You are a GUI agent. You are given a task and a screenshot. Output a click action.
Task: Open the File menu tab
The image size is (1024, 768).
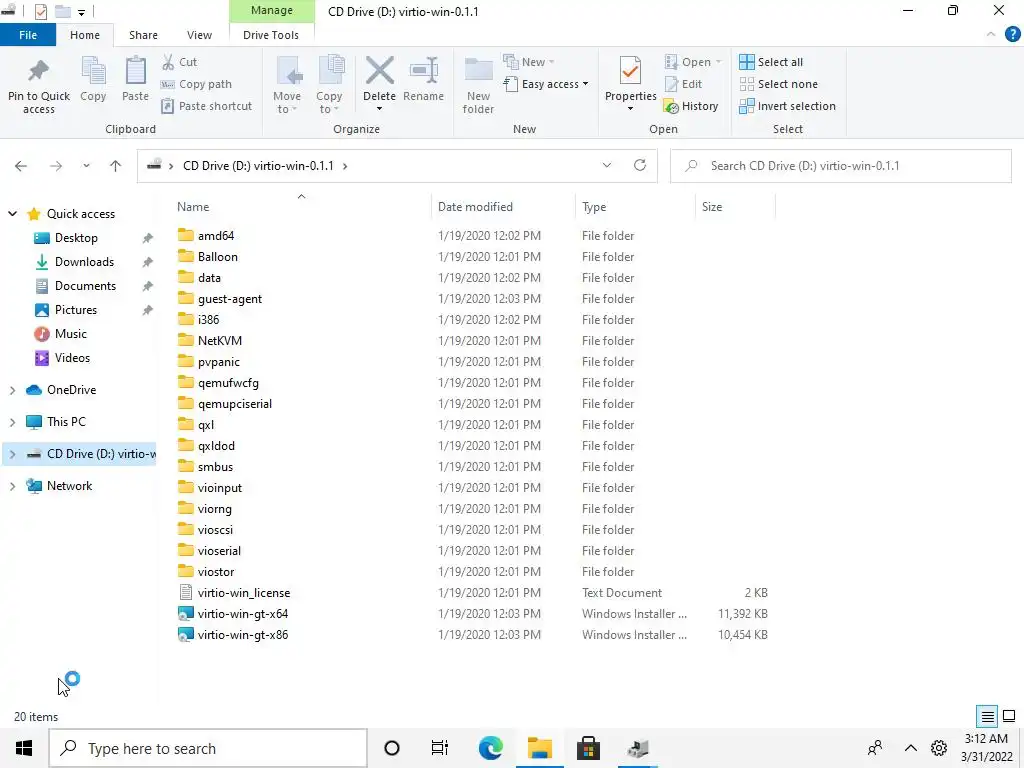[x=28, y=35]
